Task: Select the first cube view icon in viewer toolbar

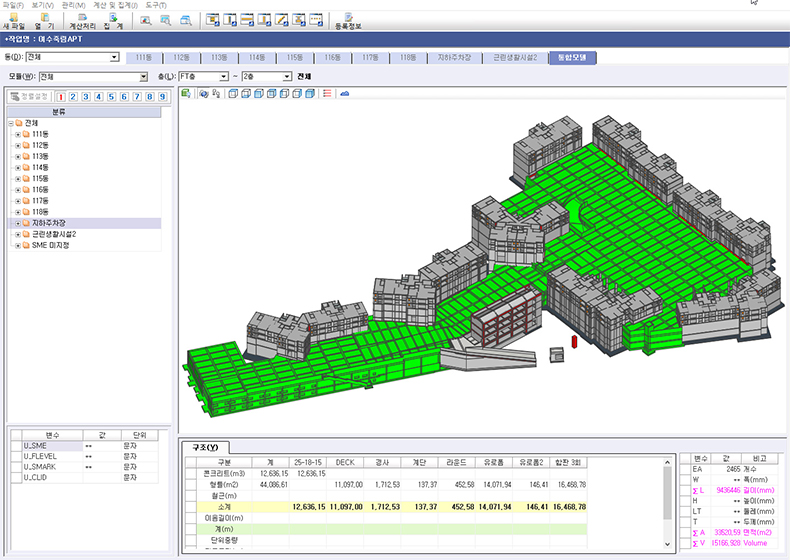Action: click(233, 94)
